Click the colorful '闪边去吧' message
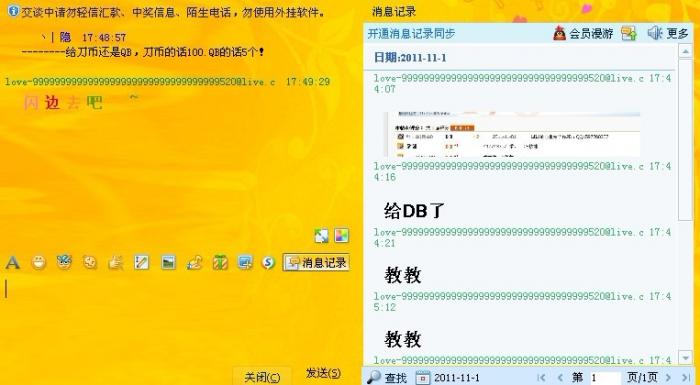This screenshot has height=385, width=700. tap(62, 103)
